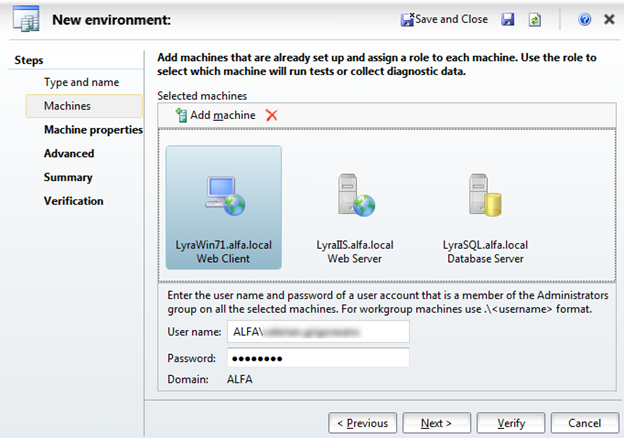
Task: Open Help via the blue question mark icon
Action: pyautogui.click(x=584, y=19)
